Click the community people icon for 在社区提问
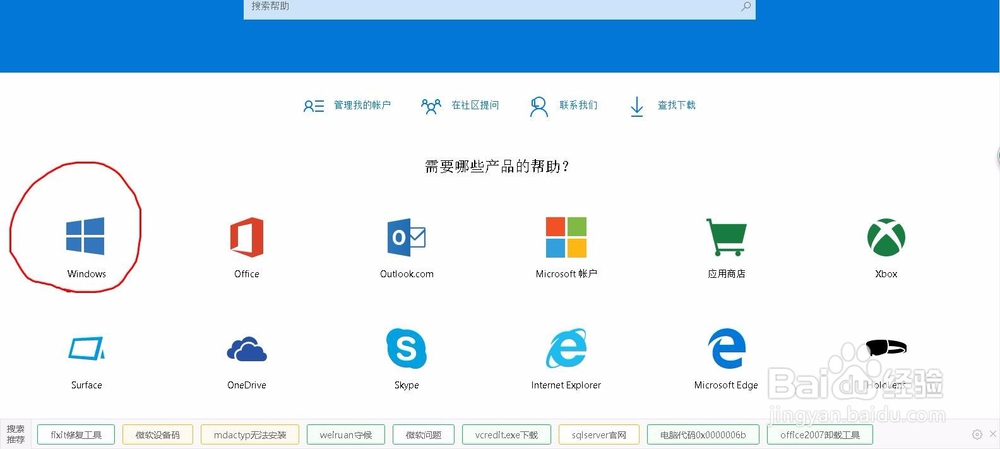Image resolution: width=1000 pixels, height=449 pixels. point(431,106)
